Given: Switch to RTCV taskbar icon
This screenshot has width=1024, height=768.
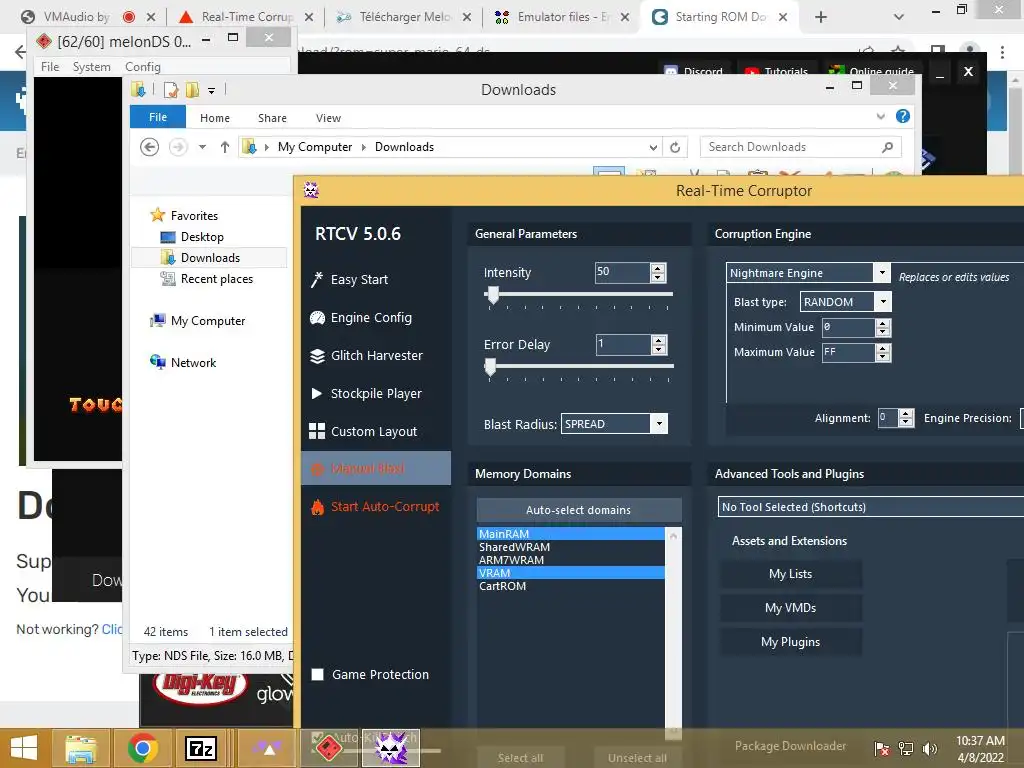Looking at the screenshot, I should click(391, 748).
